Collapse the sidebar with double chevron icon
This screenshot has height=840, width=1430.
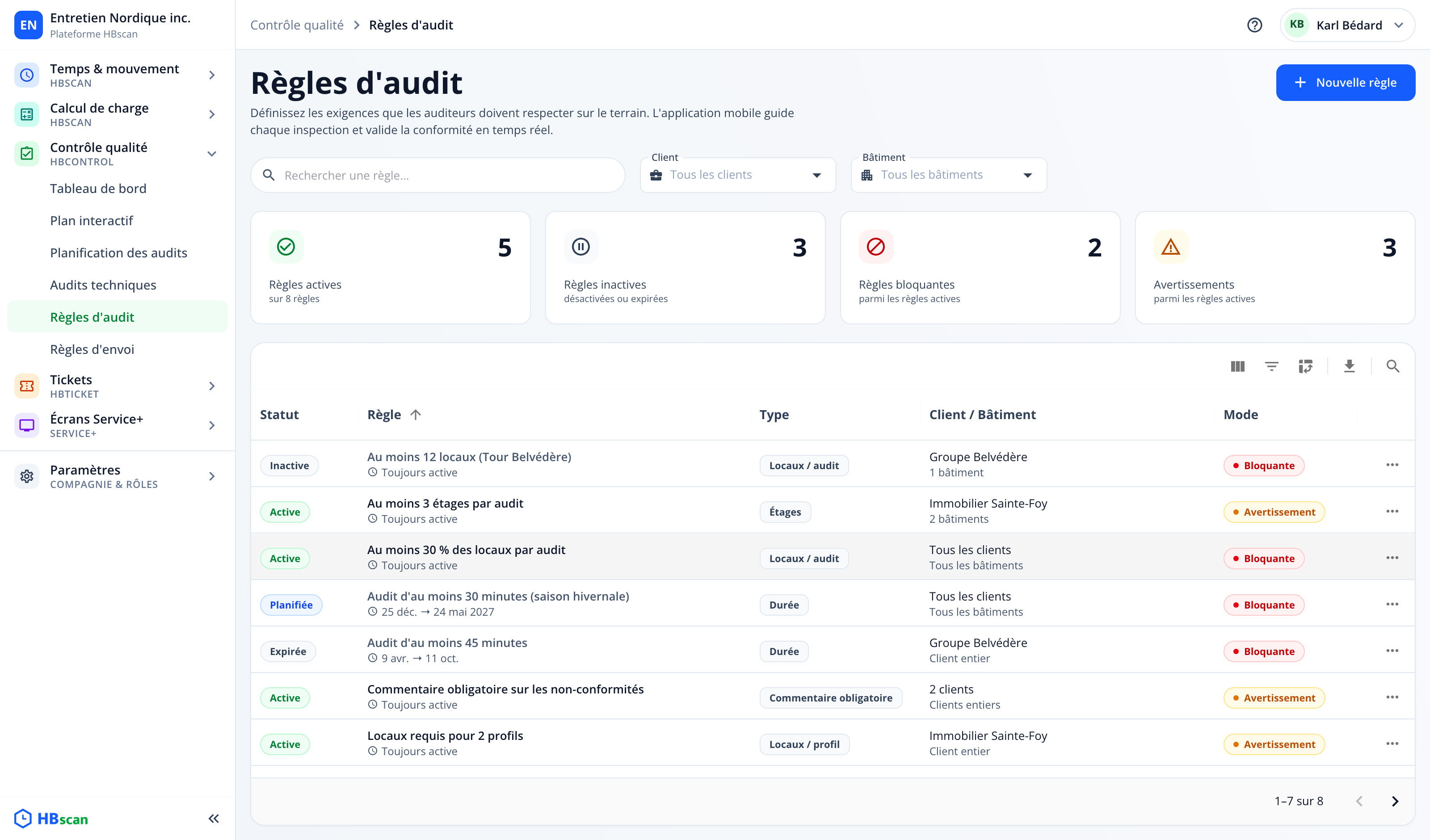point(213,819)
